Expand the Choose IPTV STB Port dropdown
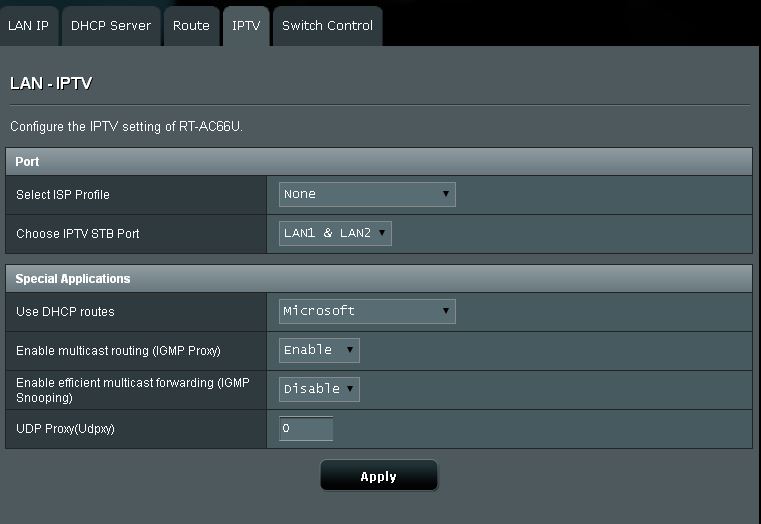This screenshot has height=524, width=761. tap(335, 233)
